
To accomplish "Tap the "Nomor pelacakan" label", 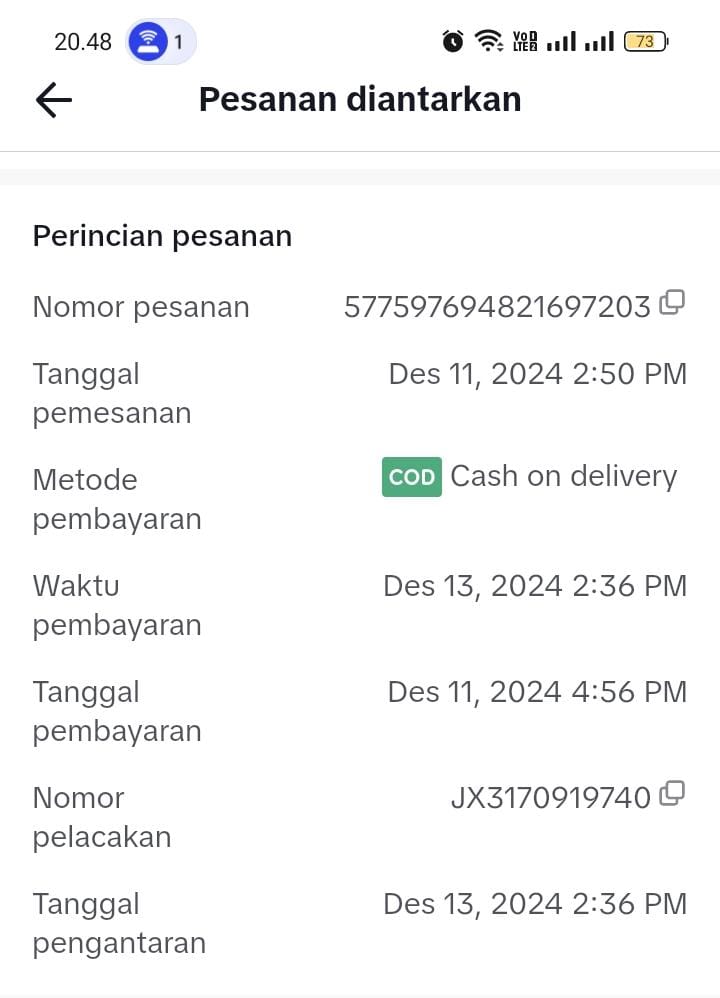I will pyautogui.click(x=101, y=817).
